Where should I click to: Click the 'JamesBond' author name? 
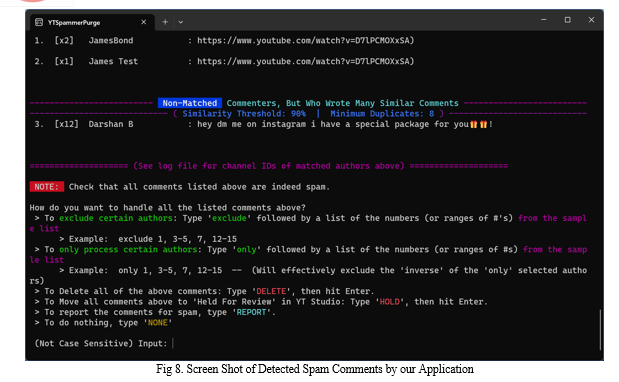tap(111, 40)
